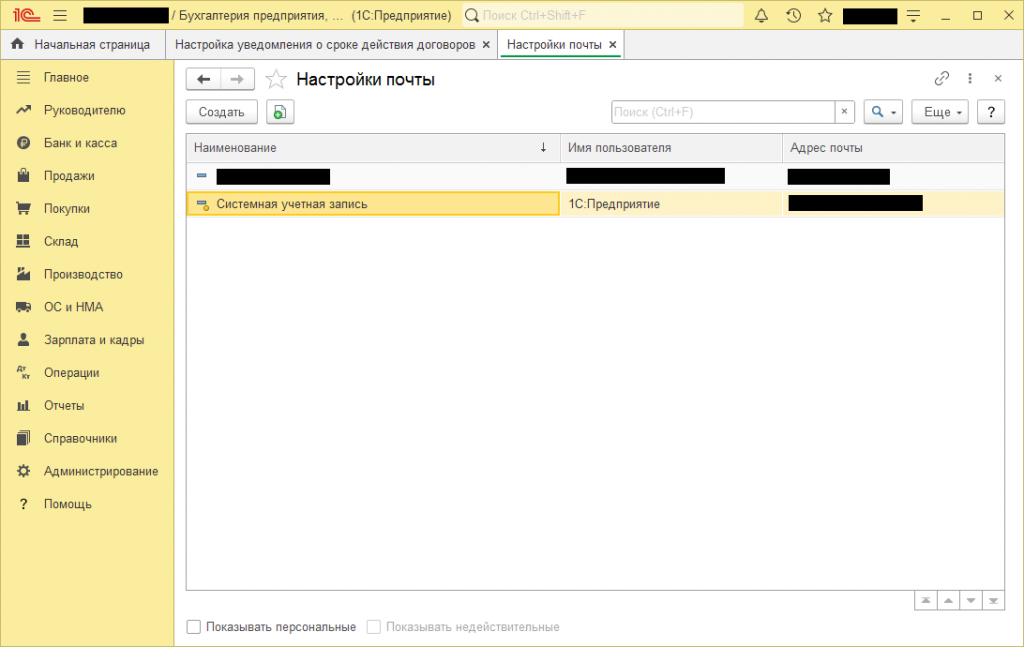Create new item by copying icon

pos(280,112)
